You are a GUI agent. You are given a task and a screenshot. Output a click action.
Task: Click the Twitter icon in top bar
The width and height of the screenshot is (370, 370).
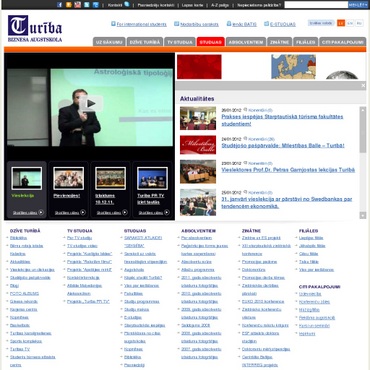[x=87, y=5]
